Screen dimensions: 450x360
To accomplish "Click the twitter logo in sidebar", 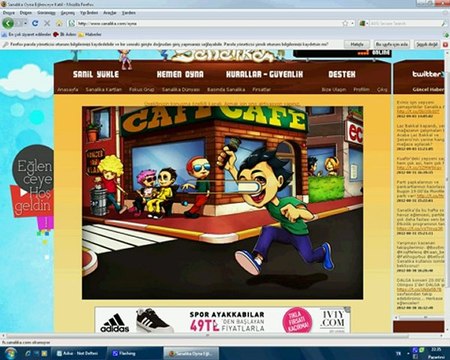I will 428,74.
